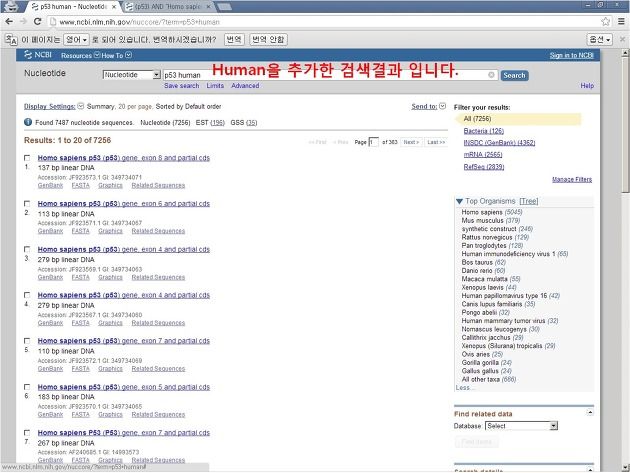Go to the Next results page
Screen dimensions: 630x473
411,142
